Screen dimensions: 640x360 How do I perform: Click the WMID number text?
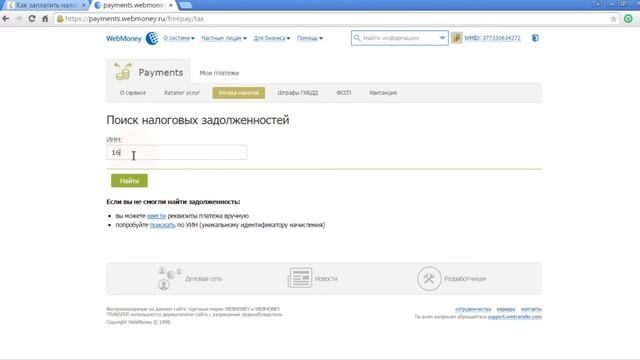pos(492,38)
